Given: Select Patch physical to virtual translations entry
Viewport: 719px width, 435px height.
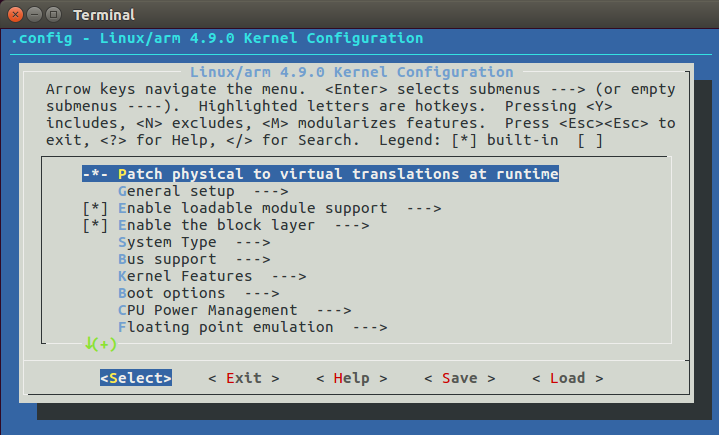Looking at the screenshot, I should [x=337, y=174].
